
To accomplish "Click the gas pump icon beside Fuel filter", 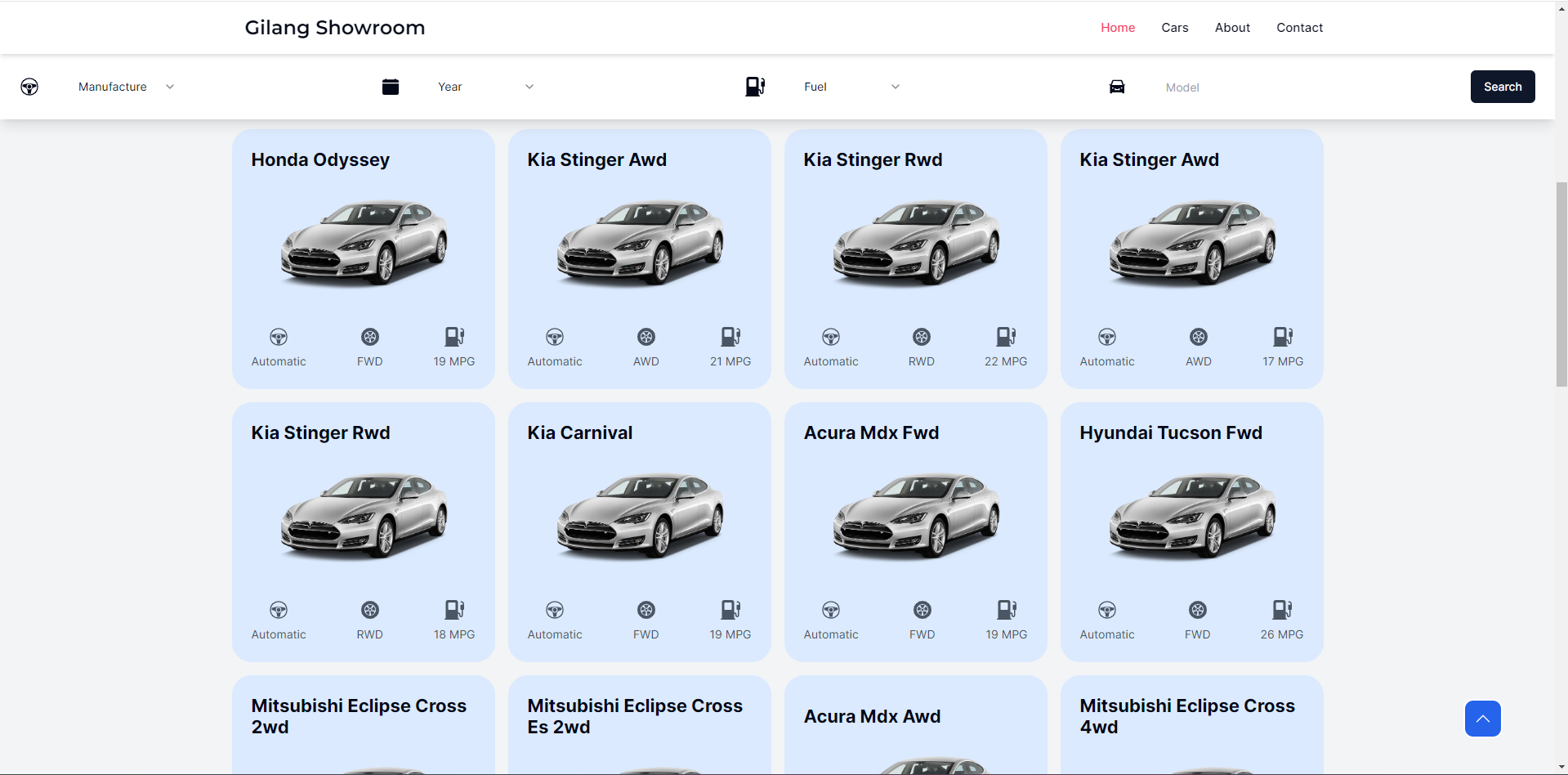I will click(x=755, y=87).
